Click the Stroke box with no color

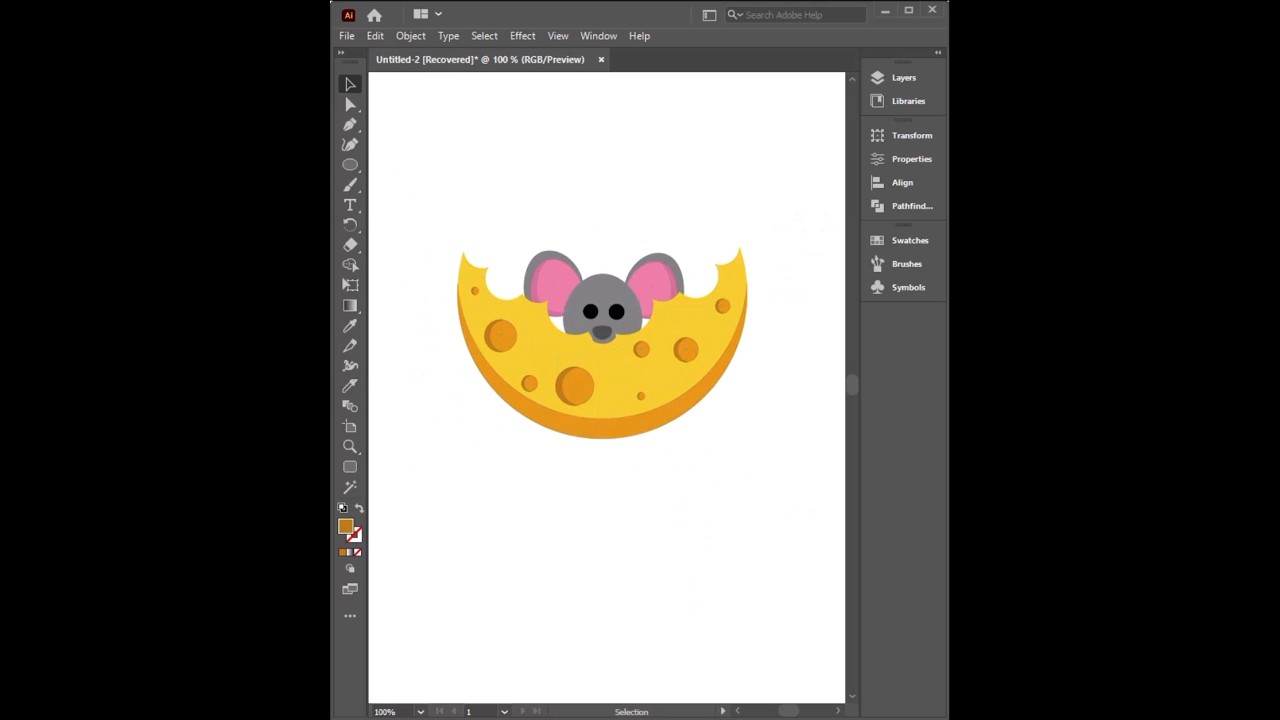[355, 535]
